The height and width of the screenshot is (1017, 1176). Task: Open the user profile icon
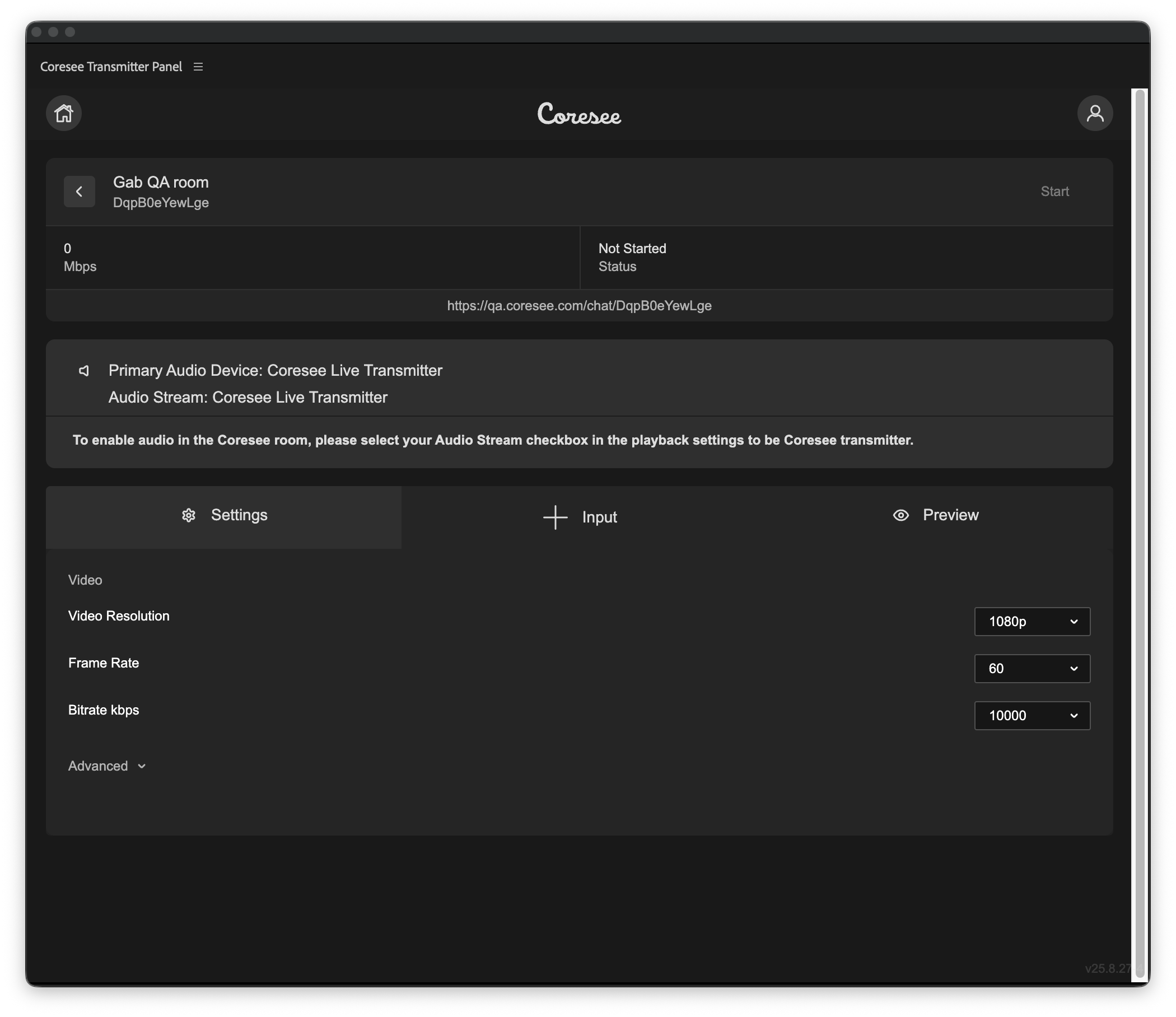1094,113
